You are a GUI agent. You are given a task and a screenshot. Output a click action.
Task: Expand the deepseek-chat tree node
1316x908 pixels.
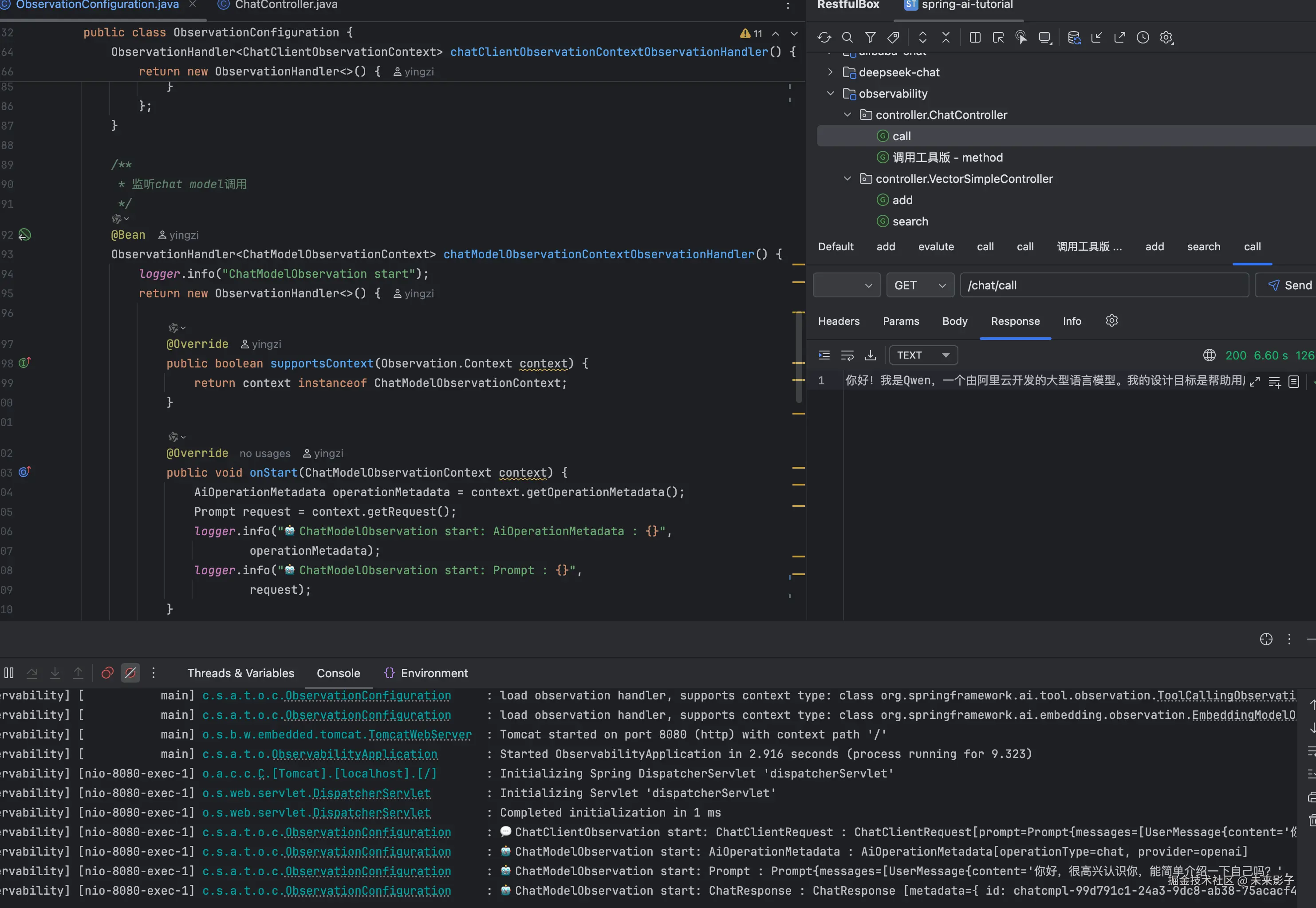[830, 72]
